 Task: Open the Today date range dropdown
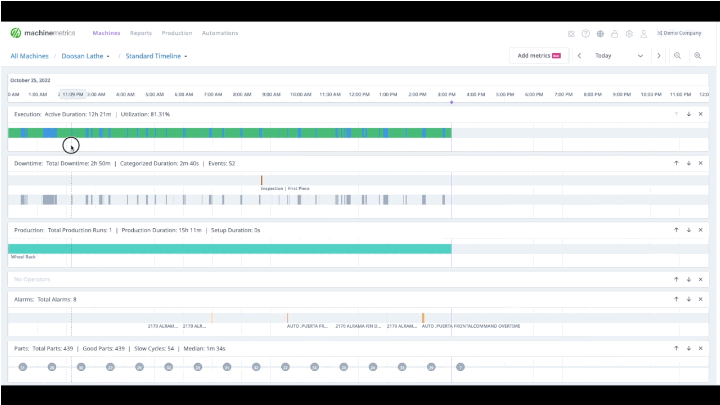[x=619, y=56]
